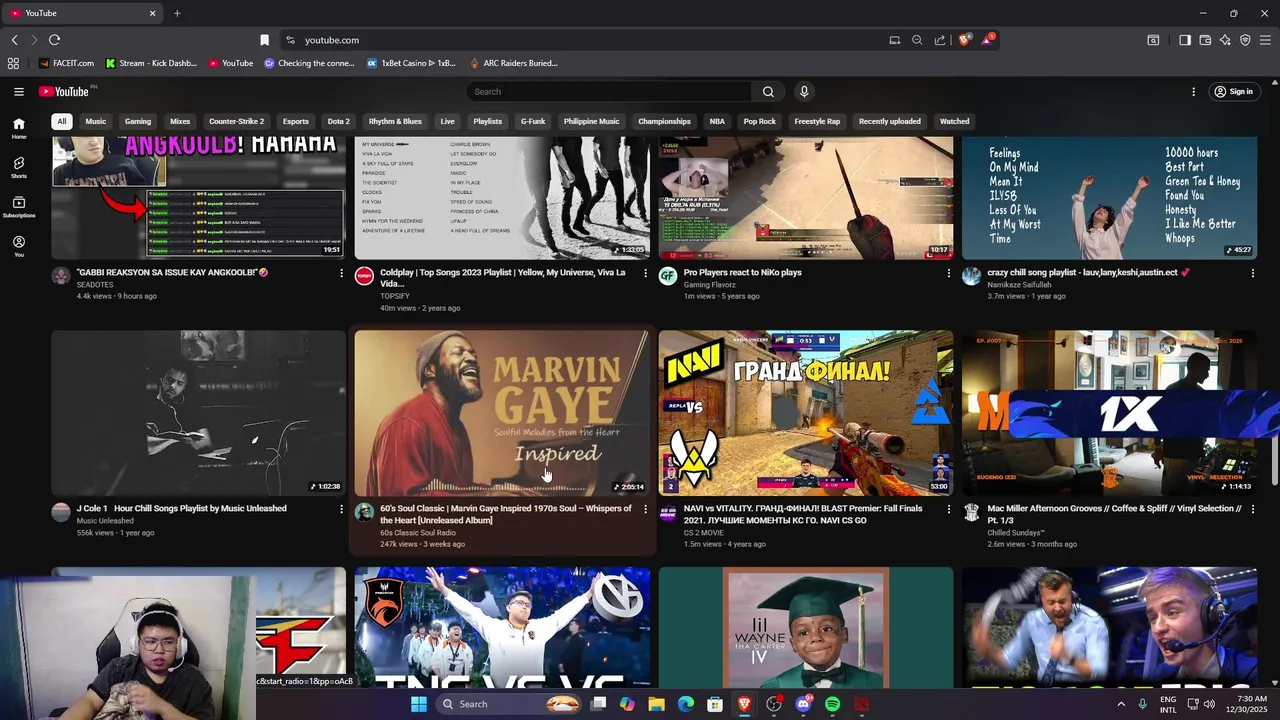Open ARC Raiders Buried bookmark
The width and height of the screenshot is (1280, 720).
coord(513,63)
